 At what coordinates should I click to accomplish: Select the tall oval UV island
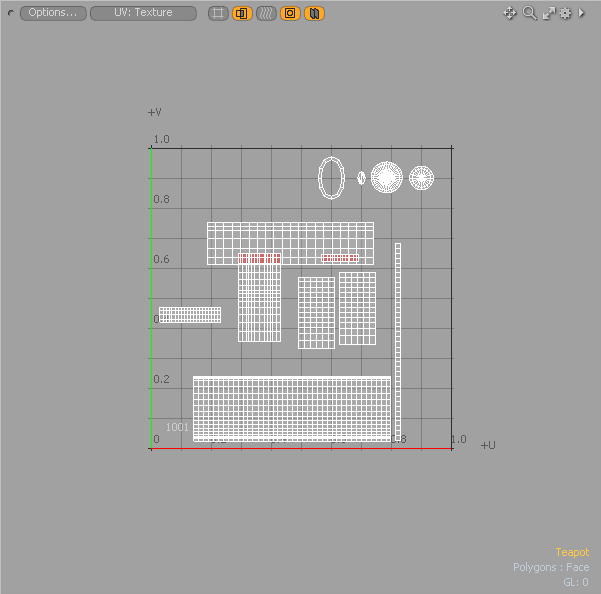tap(331, 178)
